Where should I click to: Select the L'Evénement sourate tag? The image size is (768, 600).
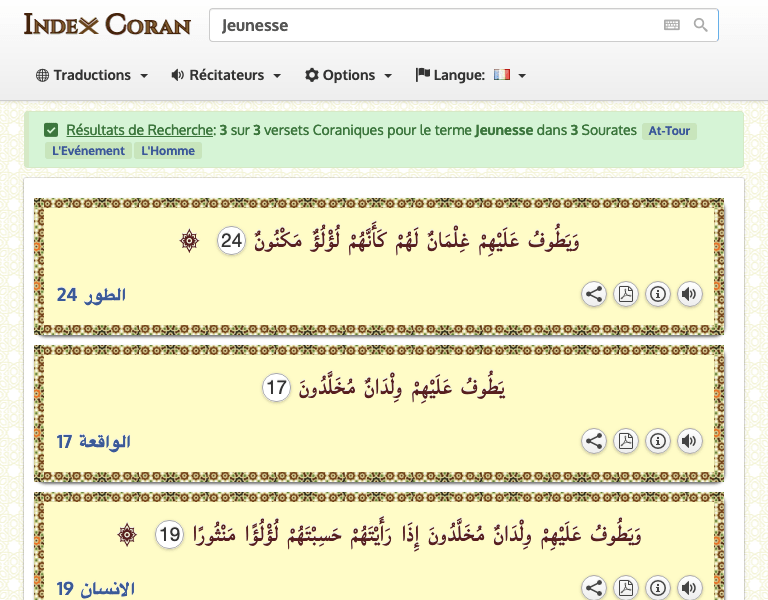(x=88, y=151)
